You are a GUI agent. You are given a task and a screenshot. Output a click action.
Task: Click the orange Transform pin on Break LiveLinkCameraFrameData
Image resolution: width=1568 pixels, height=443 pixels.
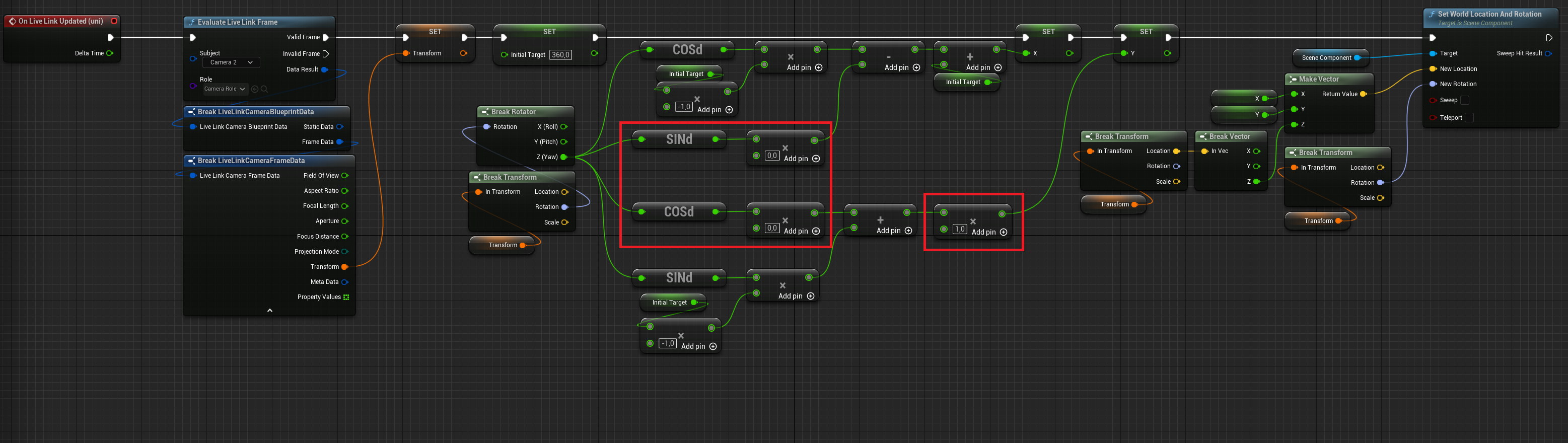tap(345, 267)
